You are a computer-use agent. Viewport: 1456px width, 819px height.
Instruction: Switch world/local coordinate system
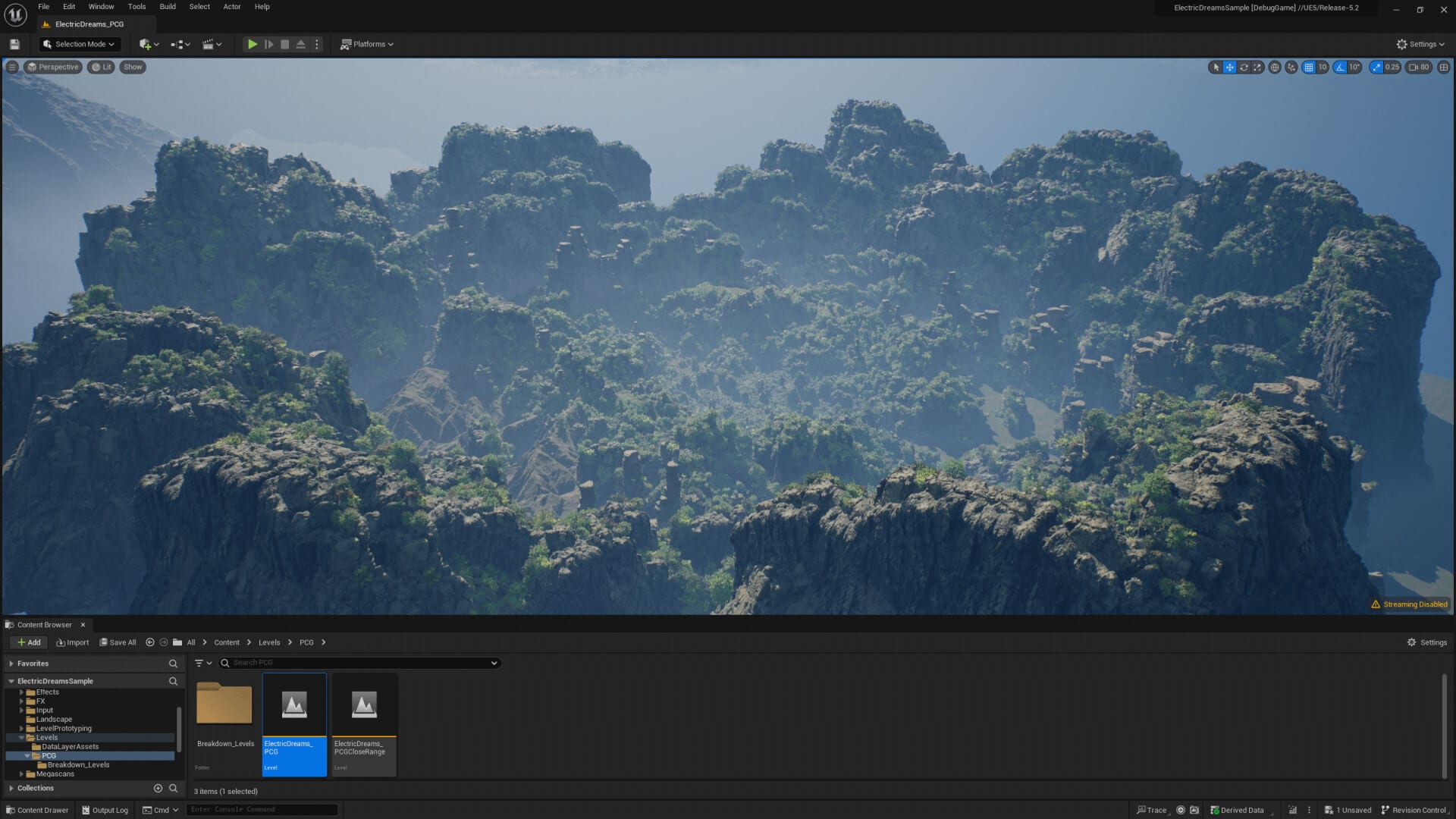(1275, 67)
